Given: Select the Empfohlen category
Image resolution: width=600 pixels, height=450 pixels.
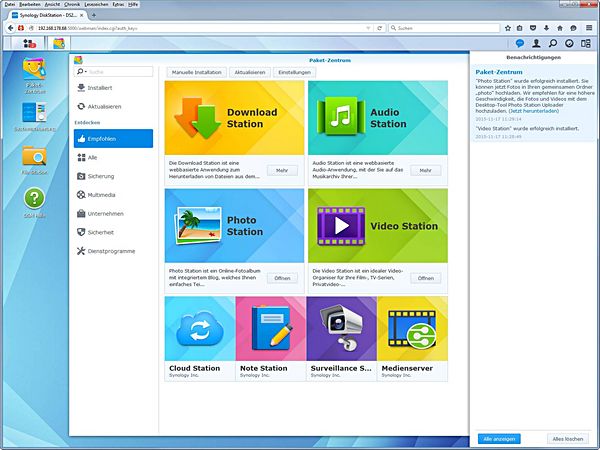Looking at the screenshot, I should 113,139.
